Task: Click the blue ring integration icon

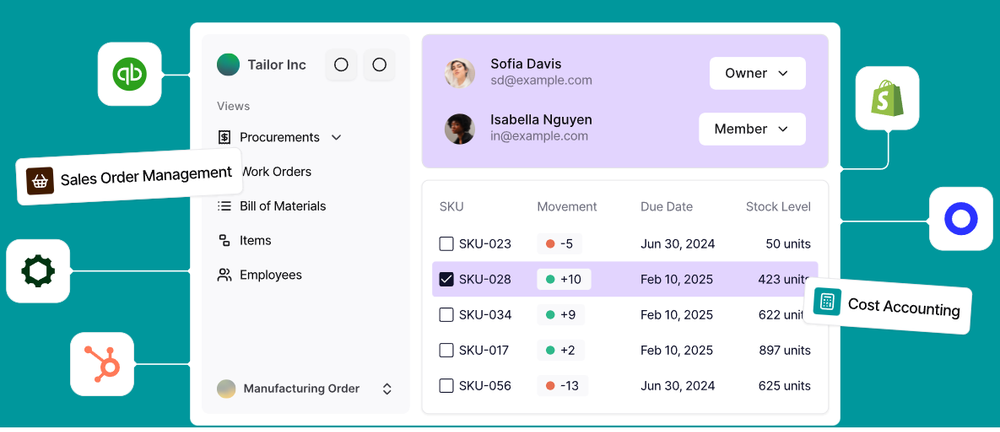Action: tap(960, 219)
